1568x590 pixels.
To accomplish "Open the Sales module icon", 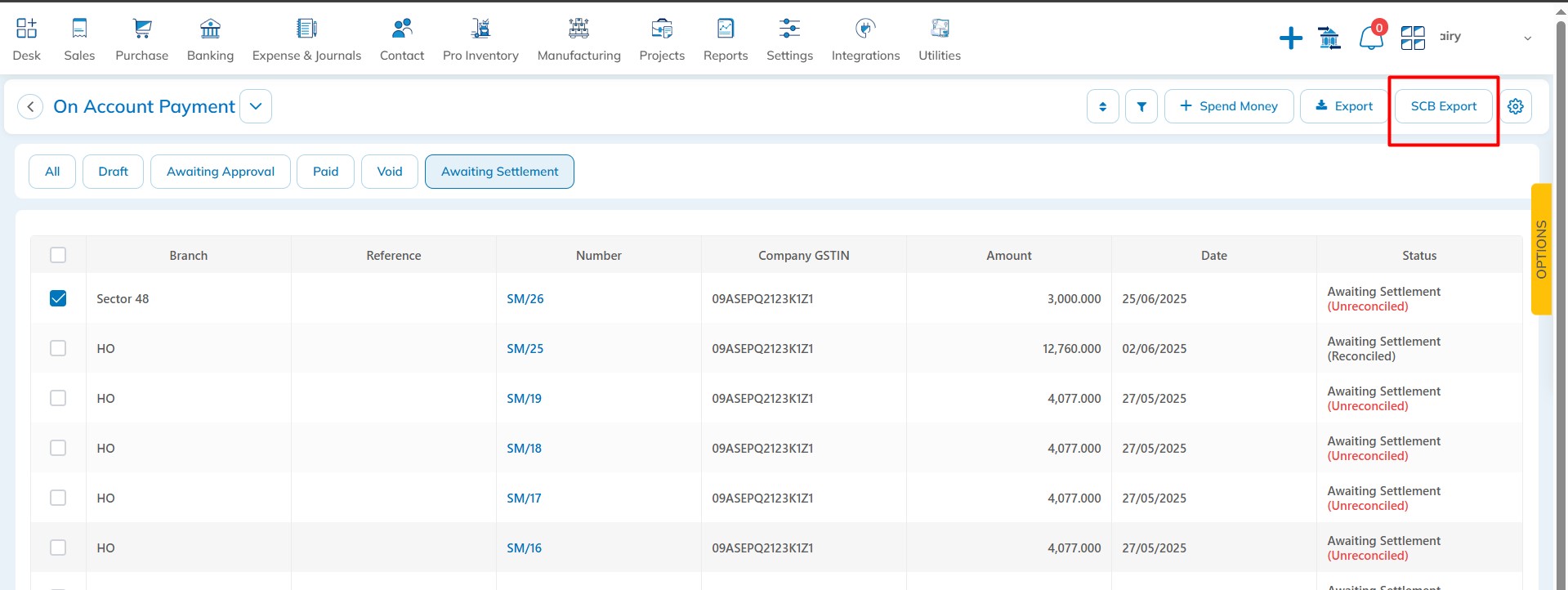I will [x=79, y=29].
